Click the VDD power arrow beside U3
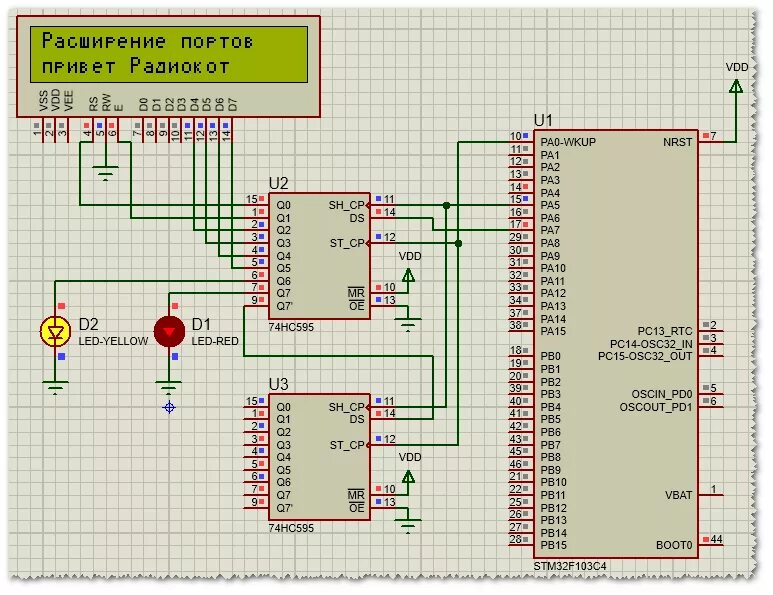The image size is (773, 595). 408,477
